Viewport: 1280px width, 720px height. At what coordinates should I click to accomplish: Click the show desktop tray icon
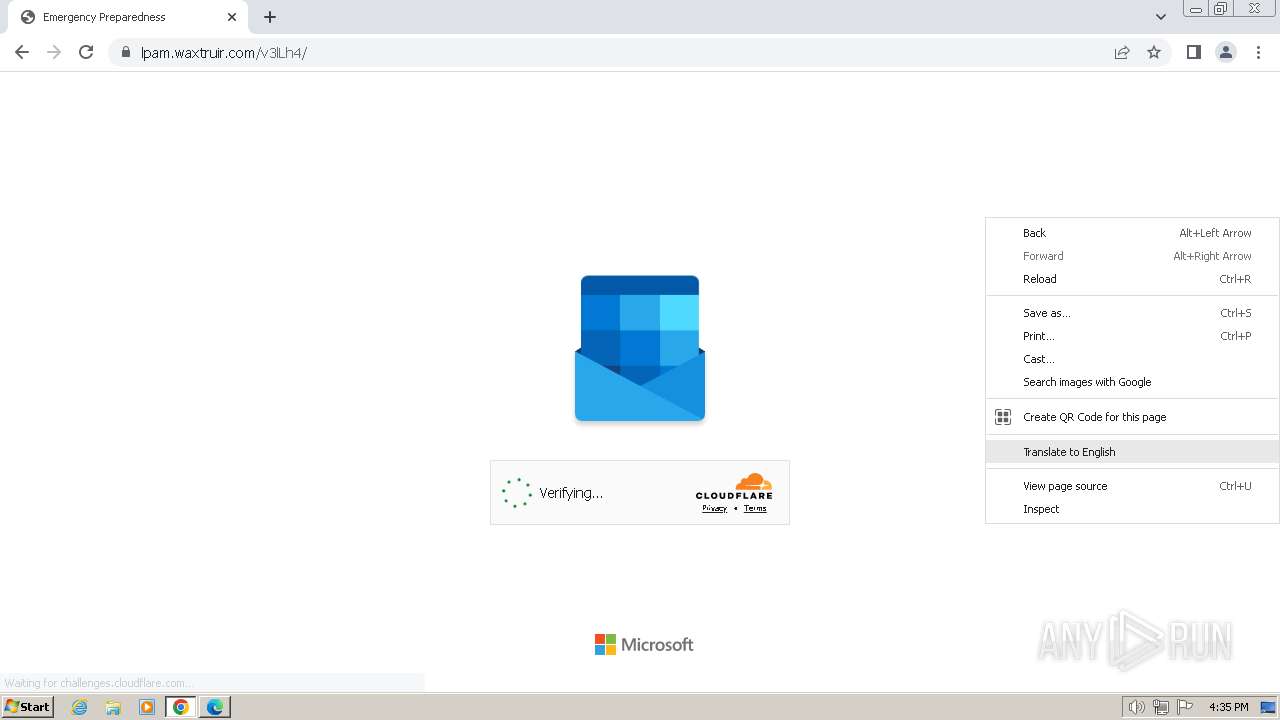(1268, 707)
